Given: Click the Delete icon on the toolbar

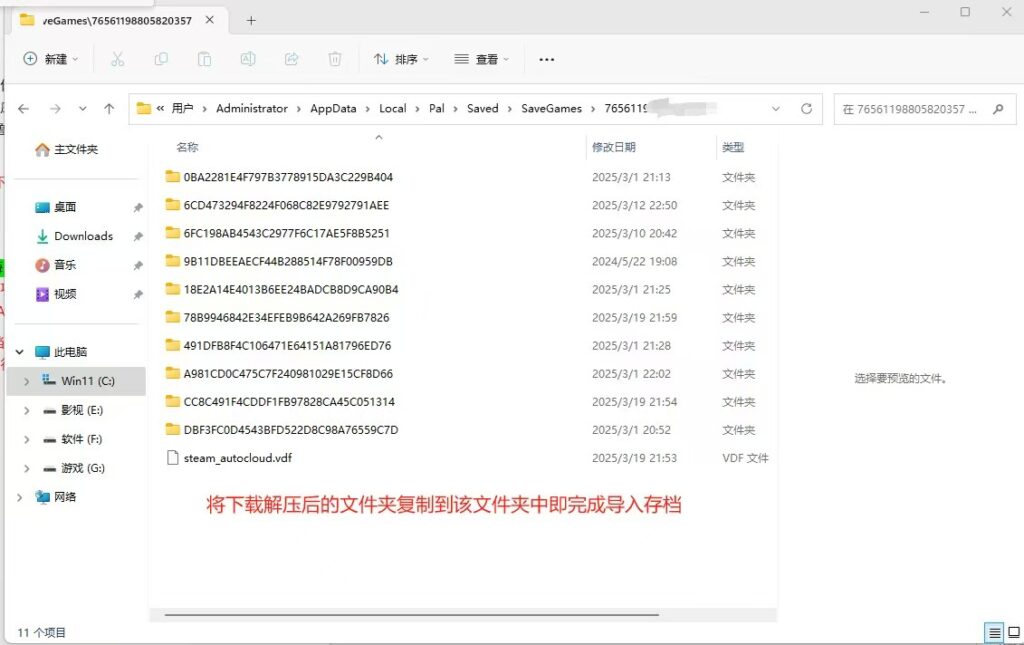Looking at the screenshot, I should coord(334,59).
